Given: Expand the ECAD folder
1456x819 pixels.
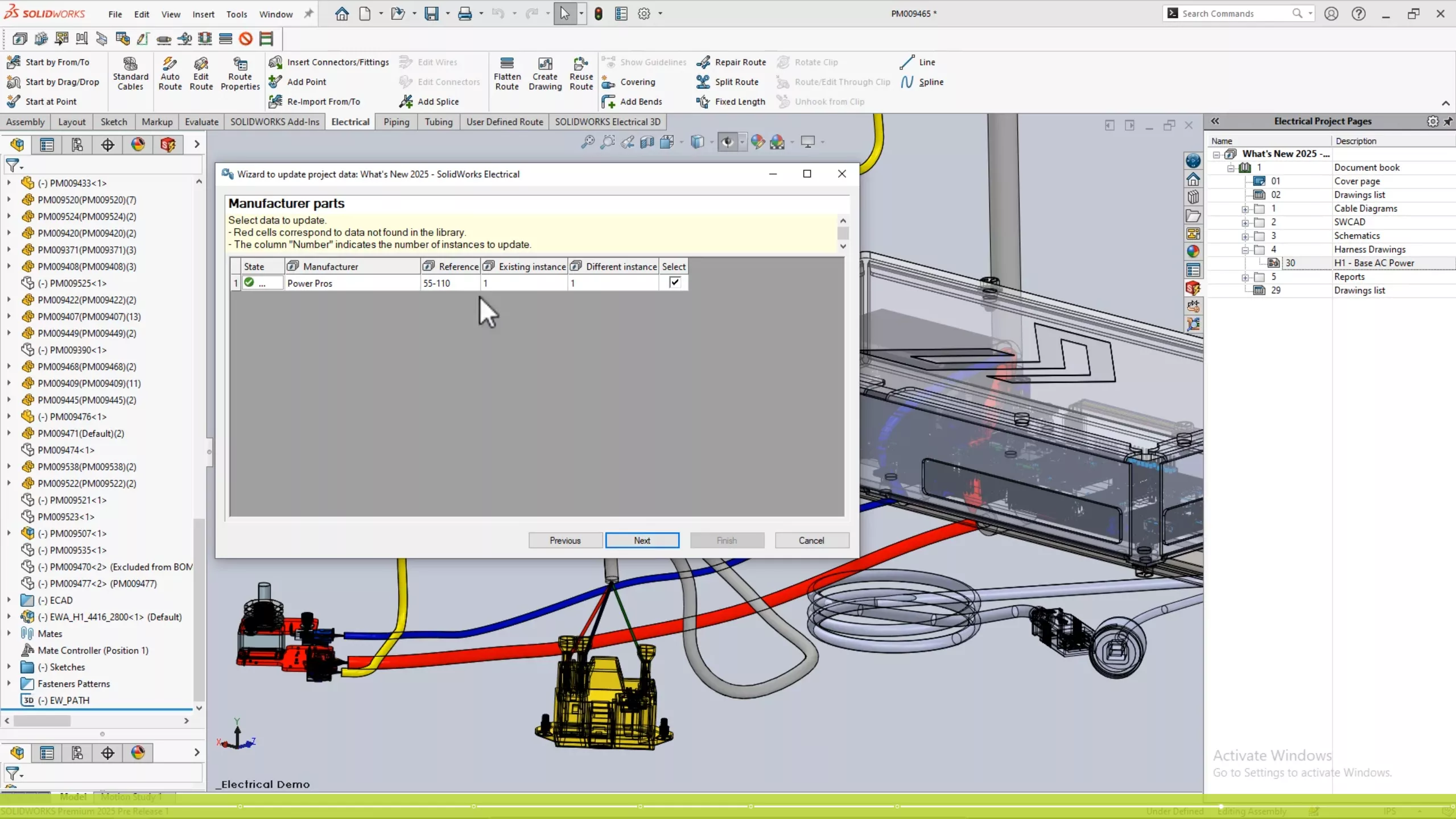Looking at the screenshot, I should [9, 600].
